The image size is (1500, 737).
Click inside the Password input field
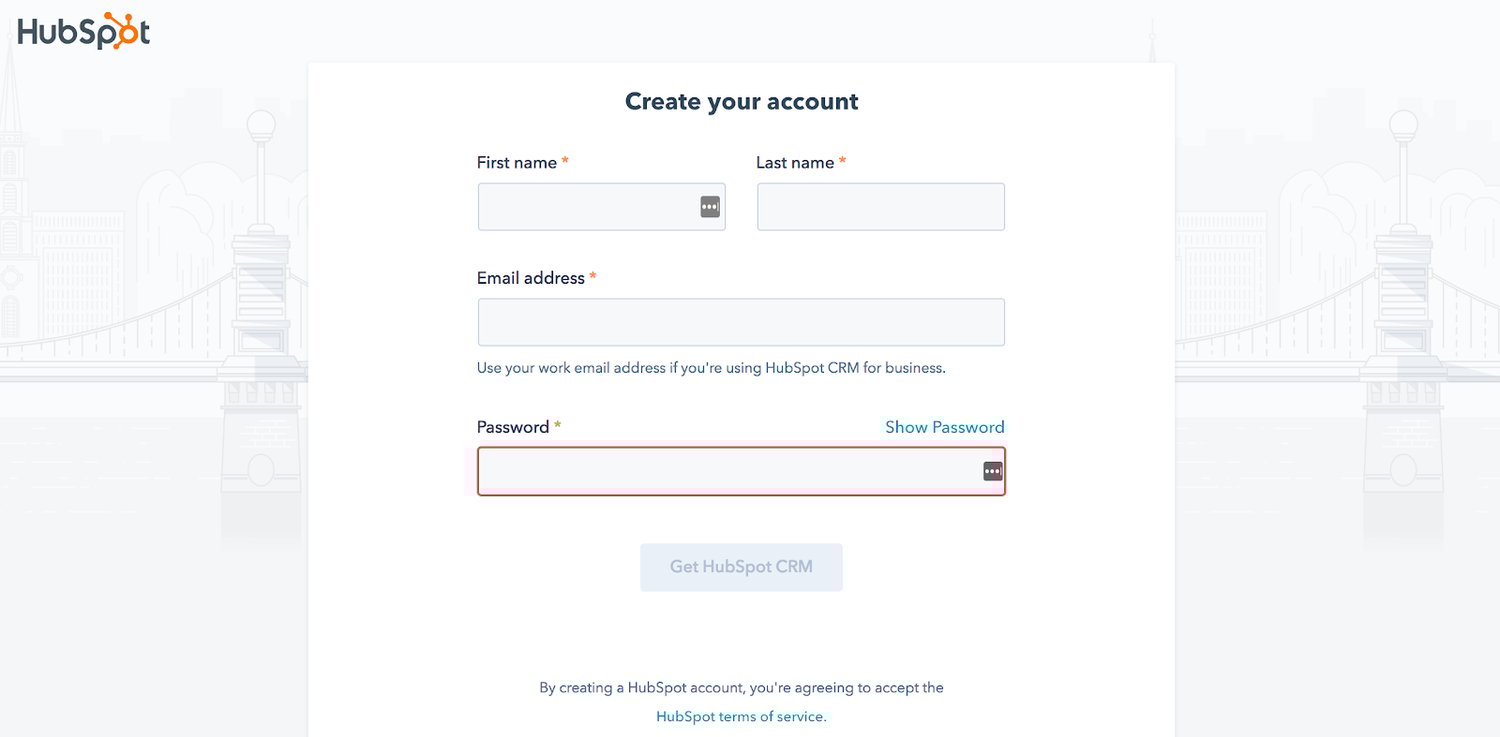tap(741, 471)
